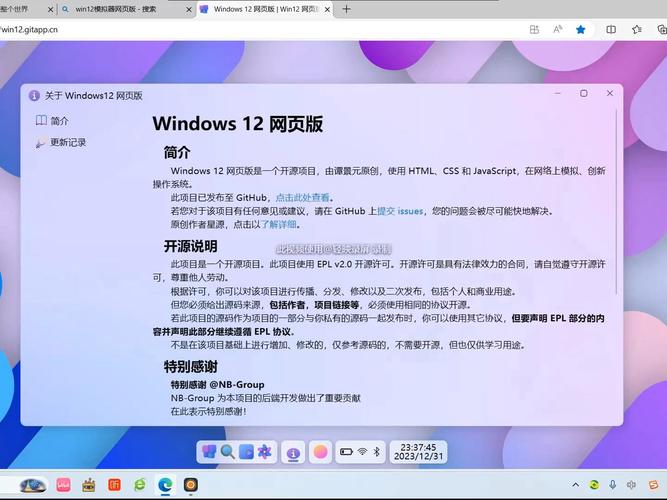The width and height of the screenshot is (667, 500).
Task: Open the orange circle recorder taskbar icon
Action: (x=191, y=485)
